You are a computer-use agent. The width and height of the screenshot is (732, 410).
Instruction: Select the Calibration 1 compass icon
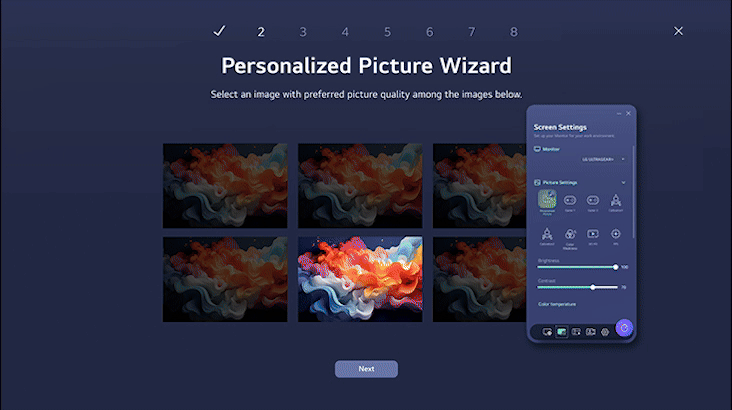click(616, 200)
